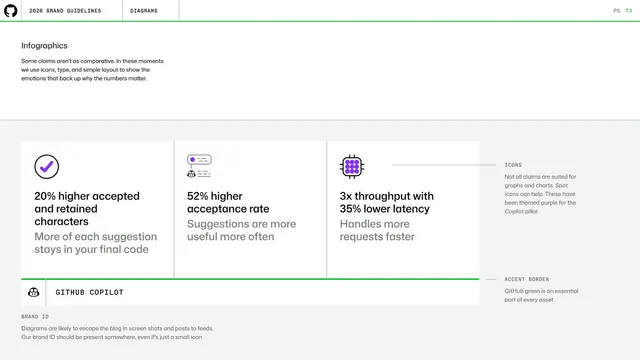Click 'Handles more requests faster' text
Screen dimensions: 640x360
(377, 230)
